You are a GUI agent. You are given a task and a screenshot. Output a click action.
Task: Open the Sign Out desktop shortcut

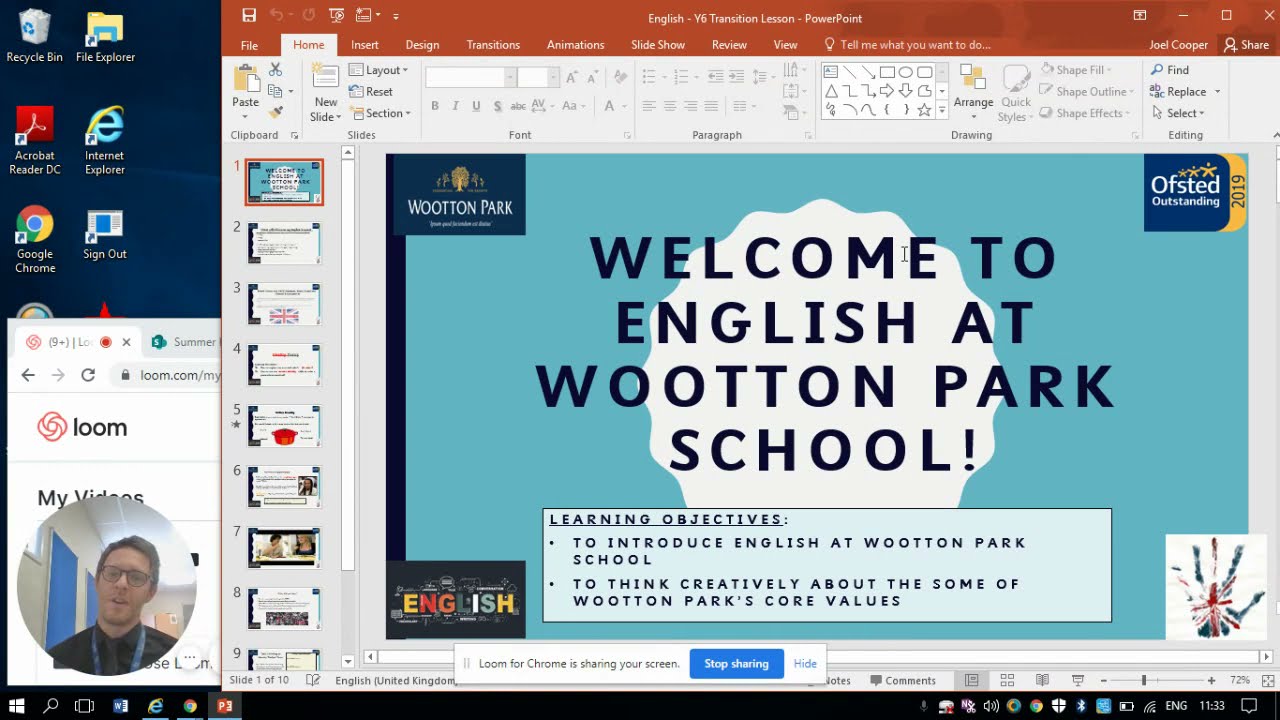105,235
